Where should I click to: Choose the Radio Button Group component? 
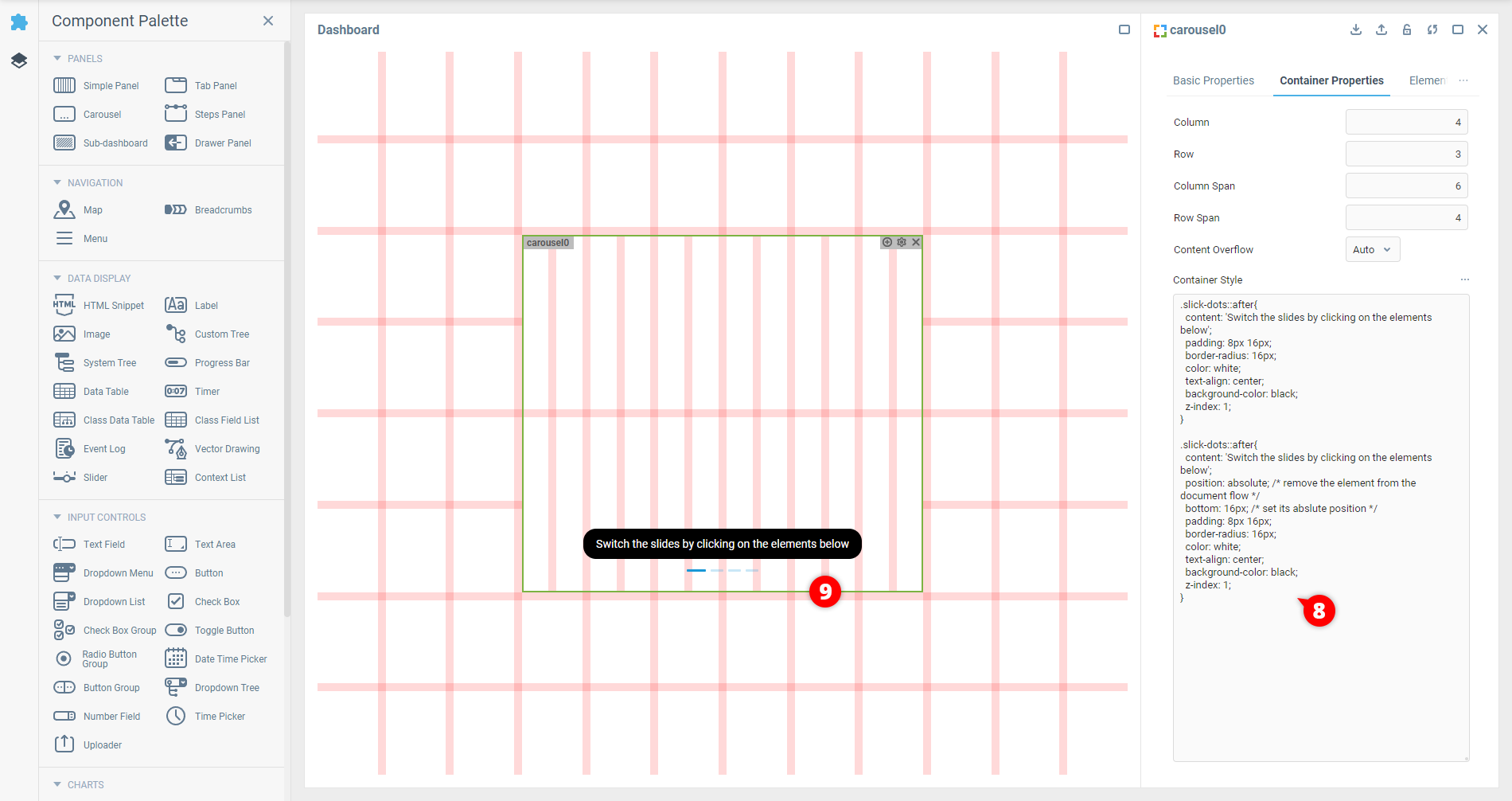tap(96, 658)
